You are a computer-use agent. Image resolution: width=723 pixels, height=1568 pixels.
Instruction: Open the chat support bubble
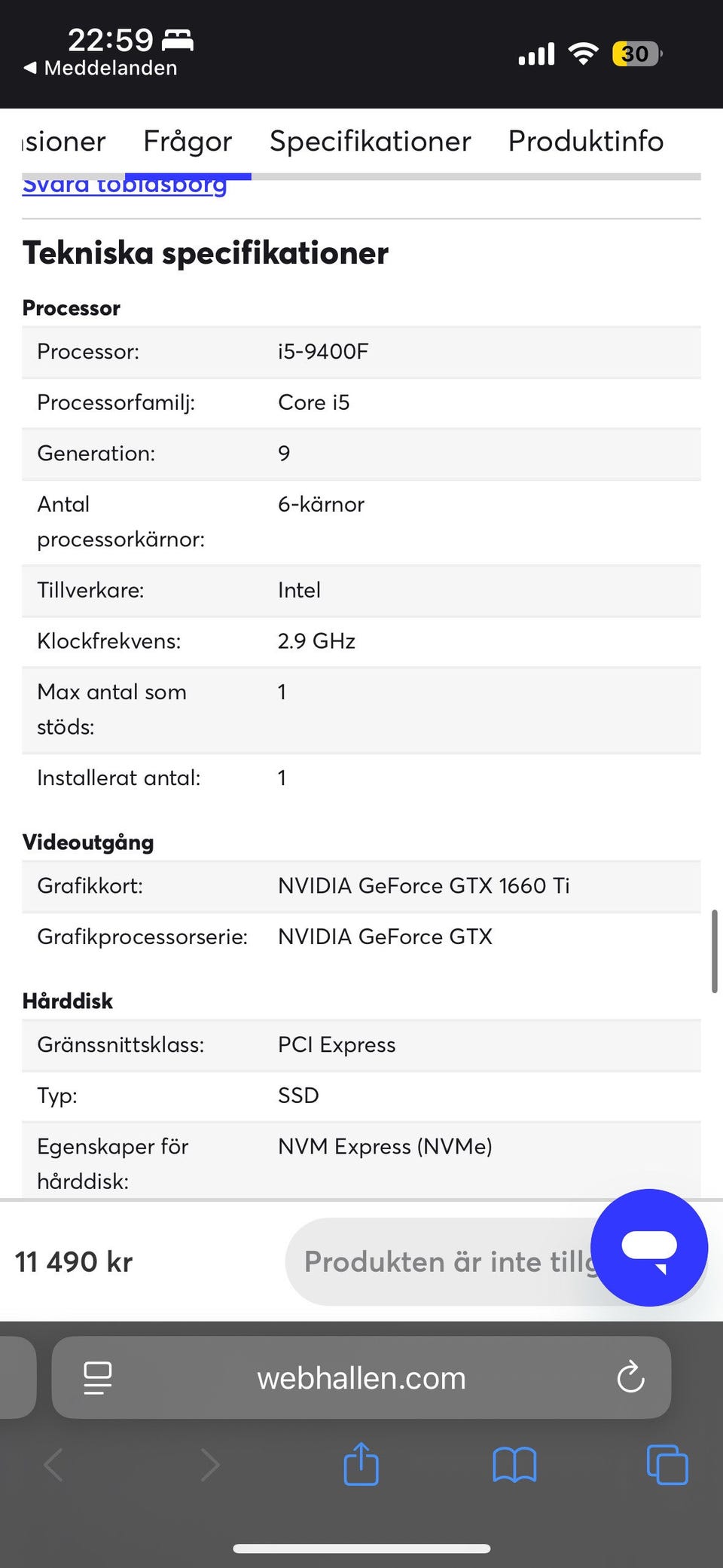[x=648, y=1247]
